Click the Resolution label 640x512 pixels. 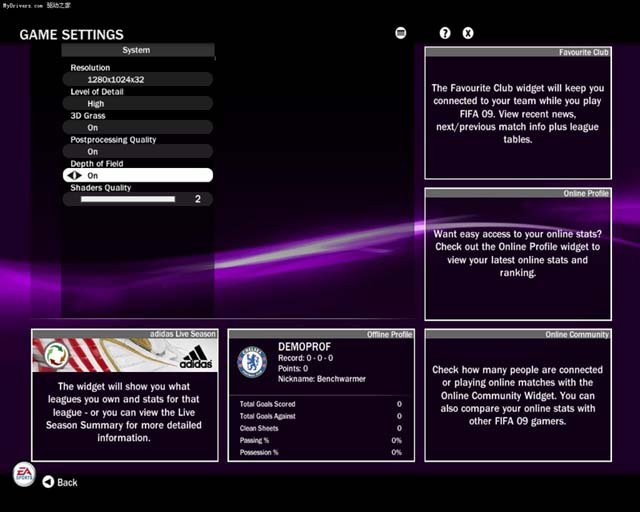[x=90, y=68]
